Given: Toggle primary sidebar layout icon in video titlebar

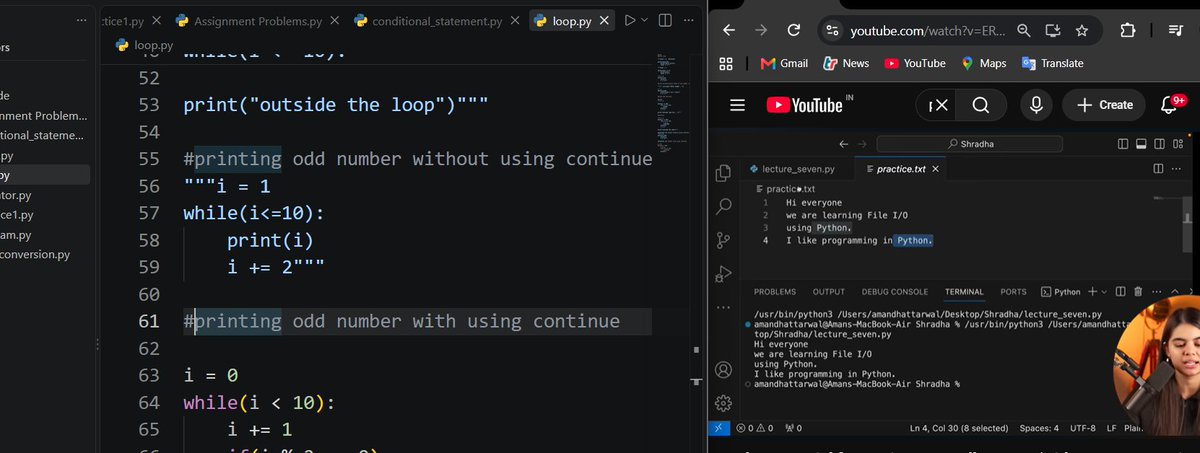Looking at the screenshot, I should pyautogui.click(x=1122, y=145).
